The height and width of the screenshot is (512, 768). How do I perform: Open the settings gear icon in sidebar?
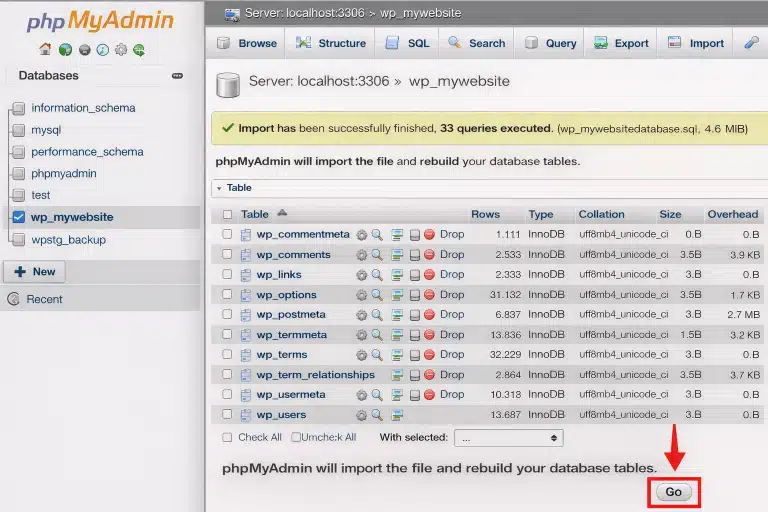pos(121,49)
